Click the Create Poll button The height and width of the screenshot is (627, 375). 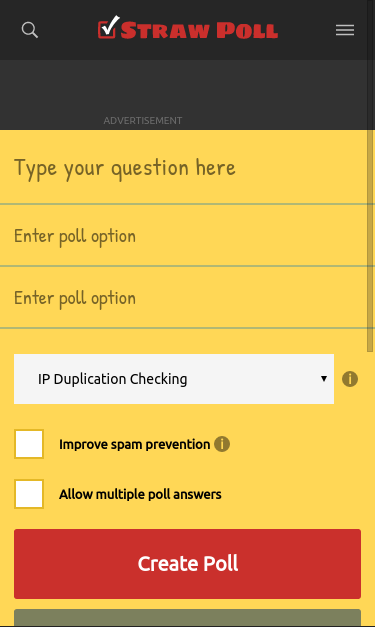[188, 564]
